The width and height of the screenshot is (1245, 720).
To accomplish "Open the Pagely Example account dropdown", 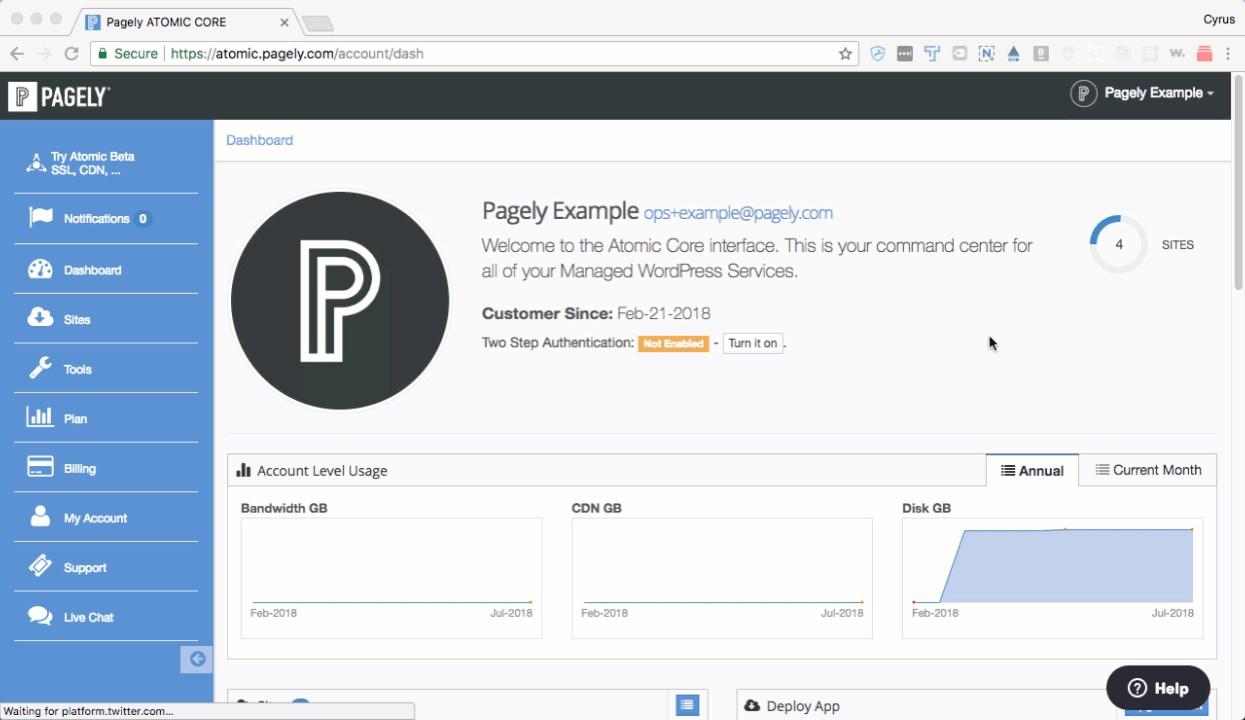I will tap(1143, 94).
